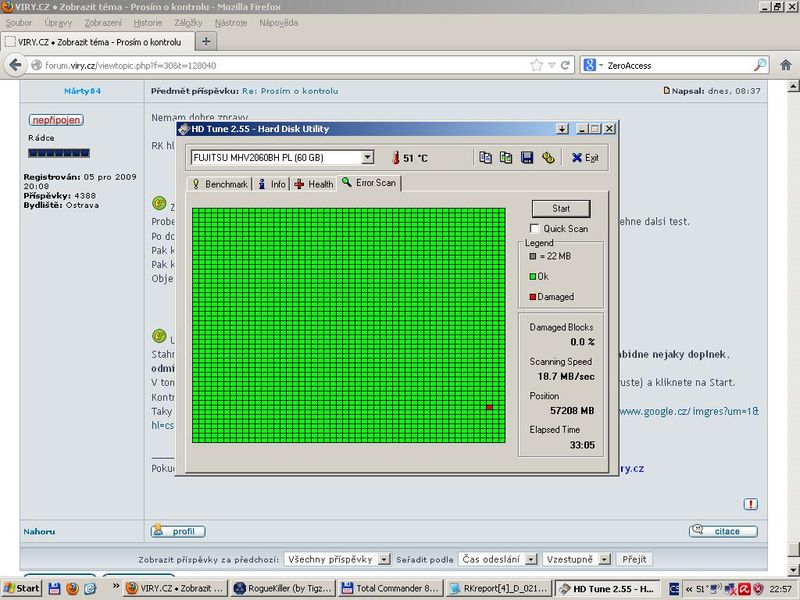Switch to the Health tab
This screenshot has height=600, width=800.
tap(314, 184)
